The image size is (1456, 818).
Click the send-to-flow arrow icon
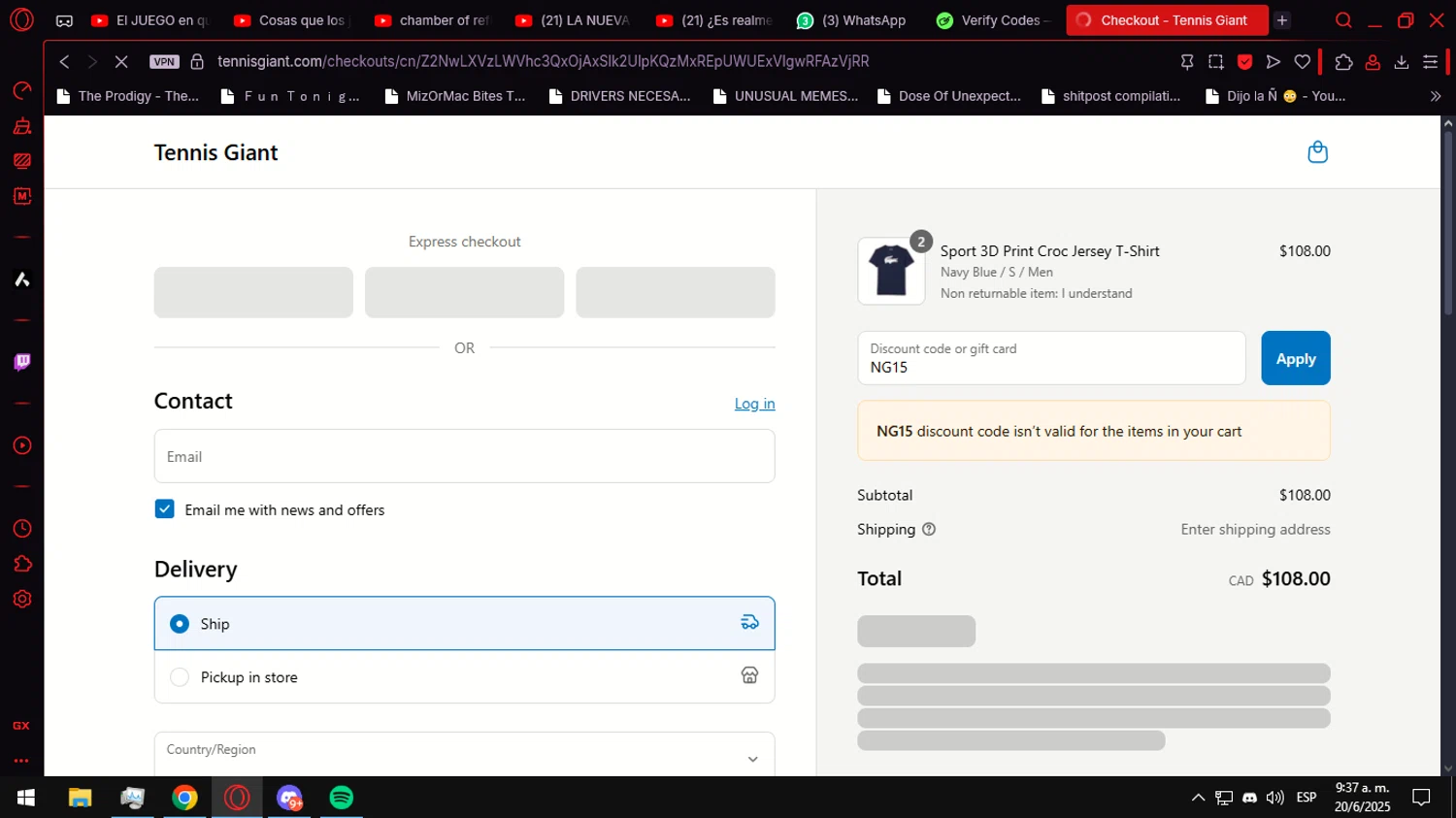tap(1274, 61)
